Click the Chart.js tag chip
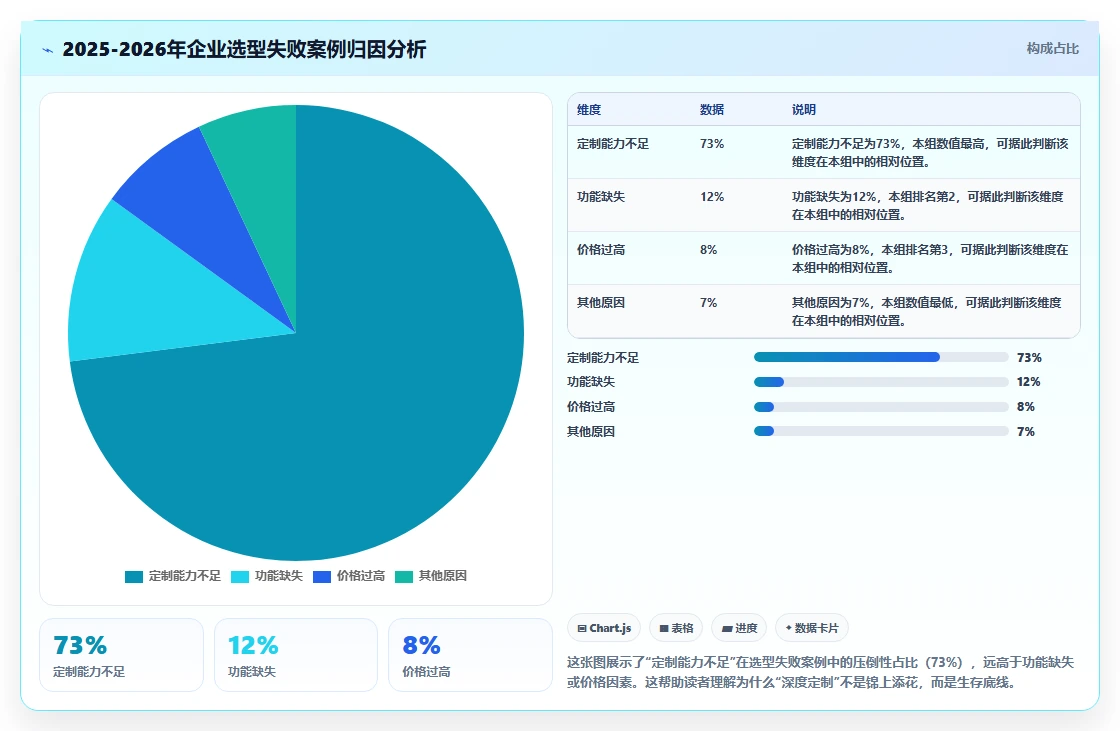 (x=604, y=628)
